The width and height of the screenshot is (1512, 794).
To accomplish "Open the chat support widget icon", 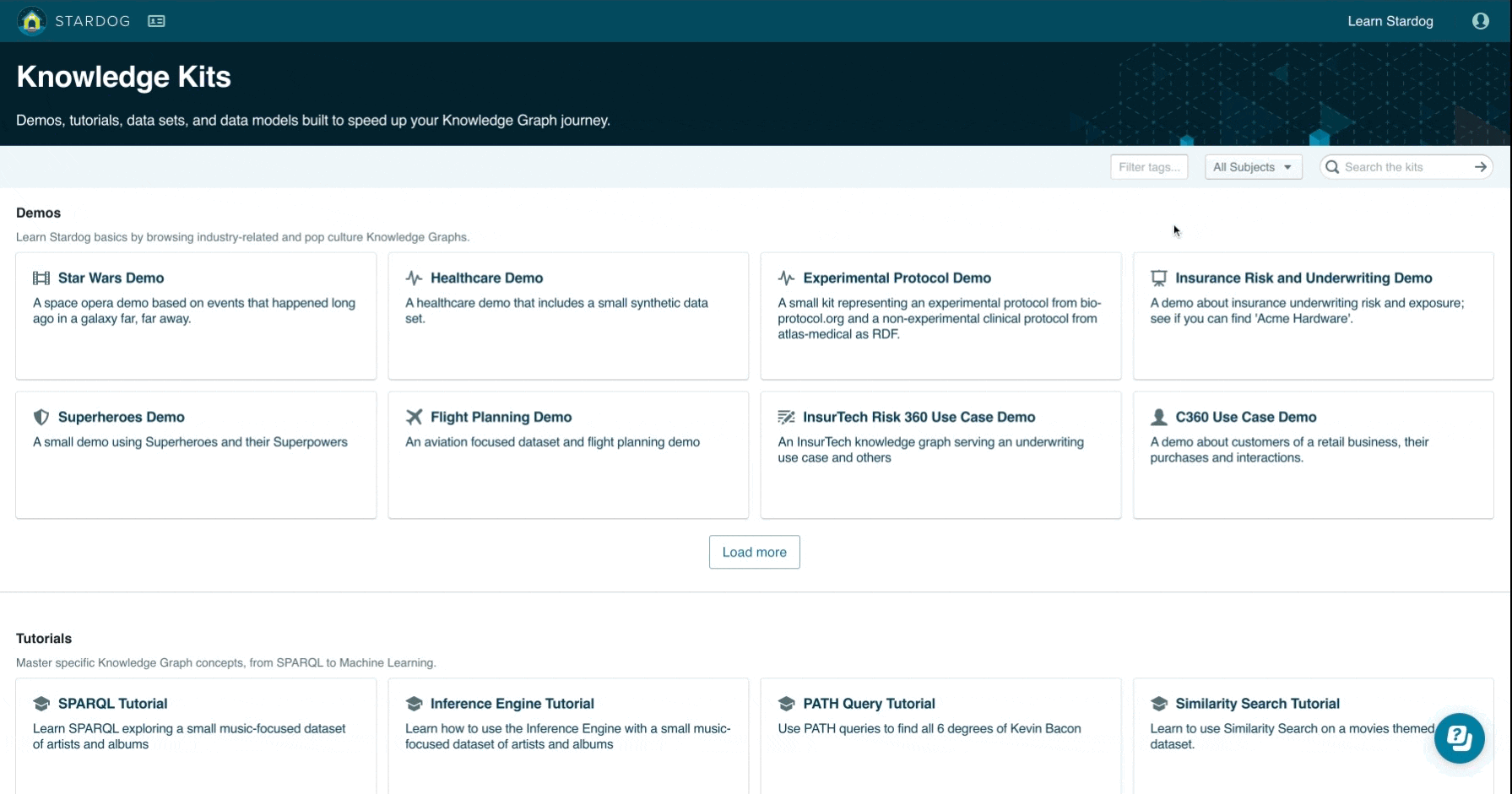I will coord(1459,738).
